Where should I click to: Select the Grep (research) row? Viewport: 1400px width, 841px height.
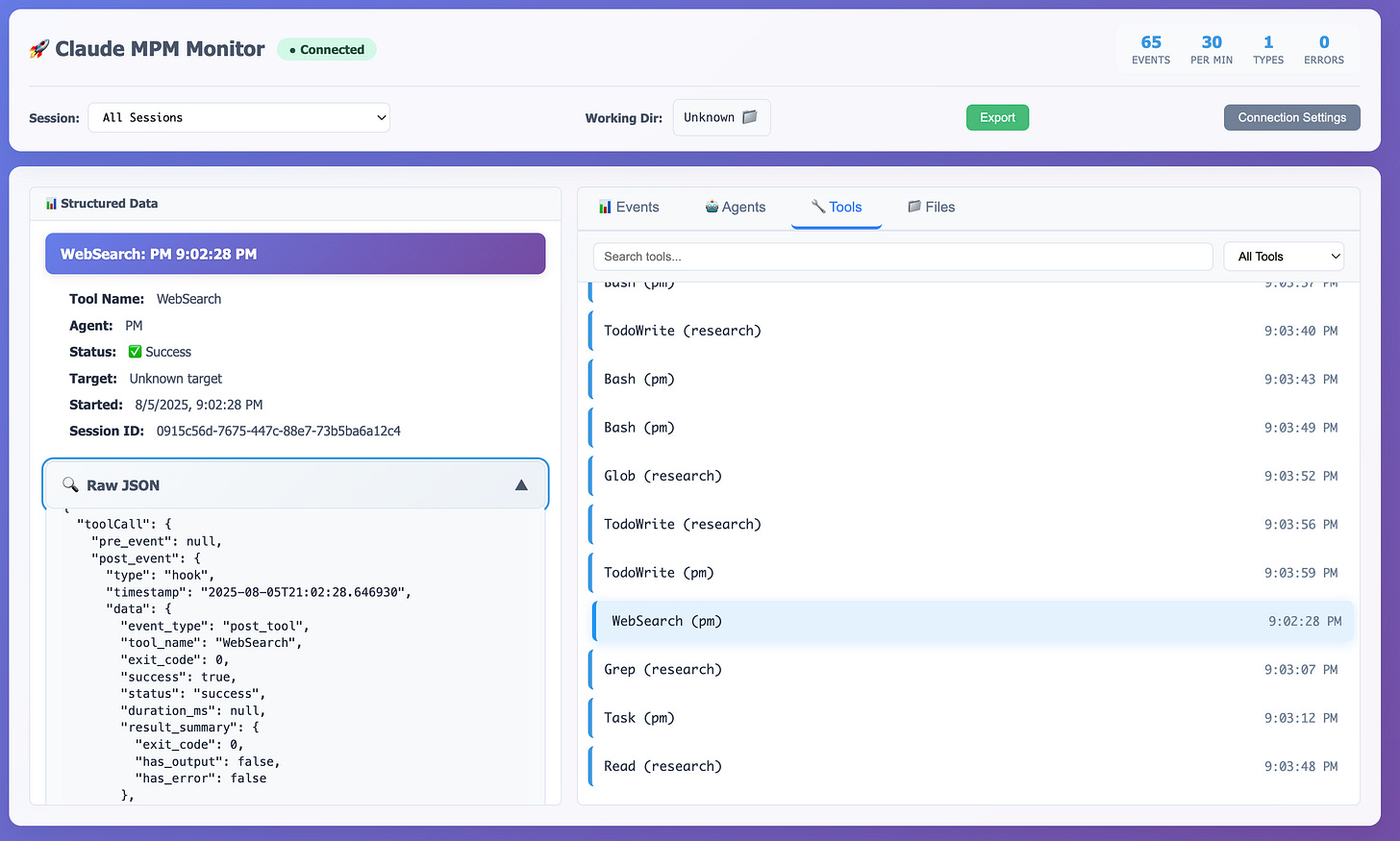[972, 669]
